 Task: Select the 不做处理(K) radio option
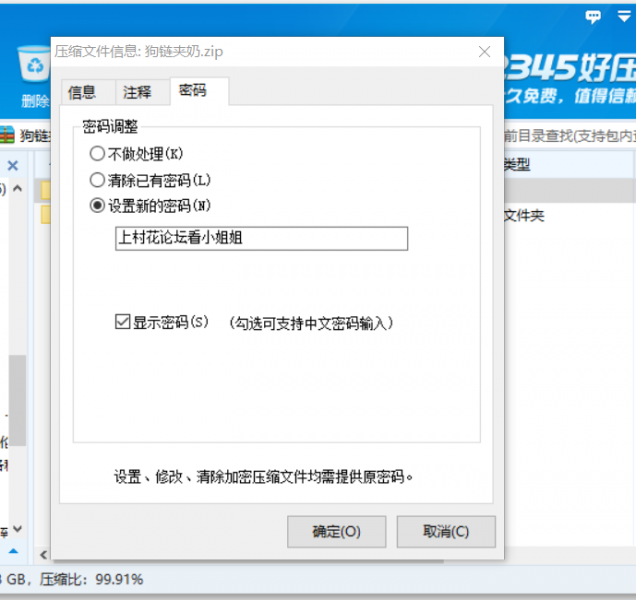[x=97, y=154]
